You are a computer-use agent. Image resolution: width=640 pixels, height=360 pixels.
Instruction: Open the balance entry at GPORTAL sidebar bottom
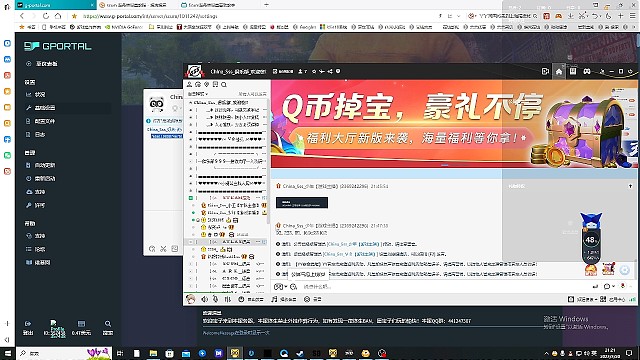coord(81,328)
